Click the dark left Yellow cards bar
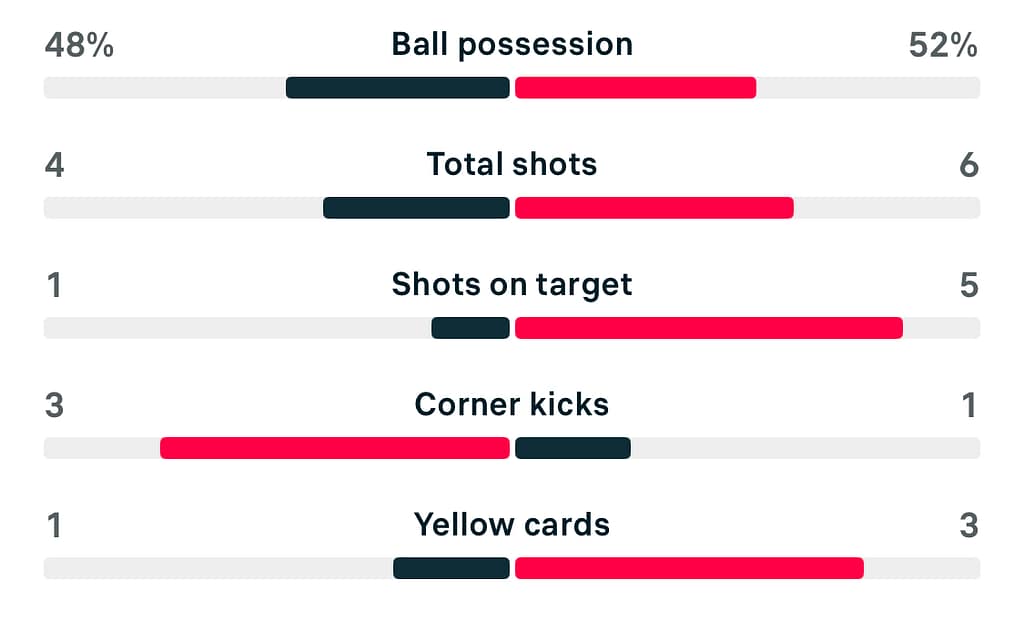1024x624 pixels. (x=451, y=568)
